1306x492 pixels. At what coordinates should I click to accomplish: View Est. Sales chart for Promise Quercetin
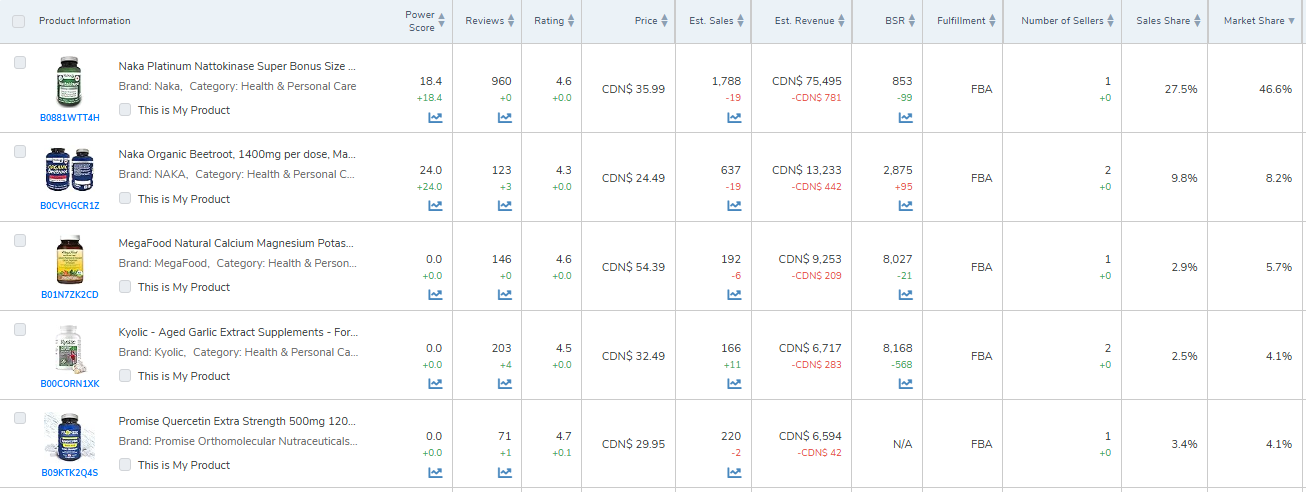(x=734, y=473)
